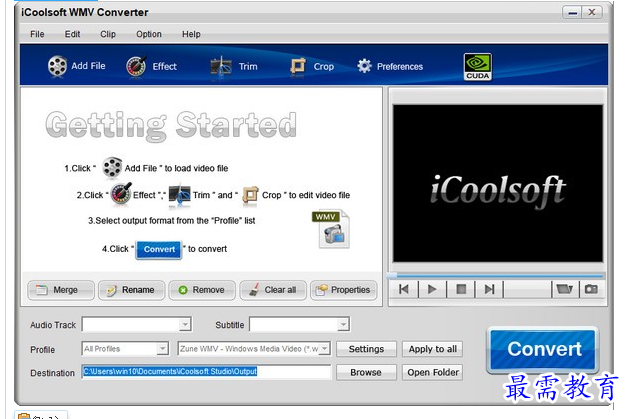Viewport: 627px width, 419px height.
Task: Expand the Audio Track dropdown
Action: pos(185,324)
